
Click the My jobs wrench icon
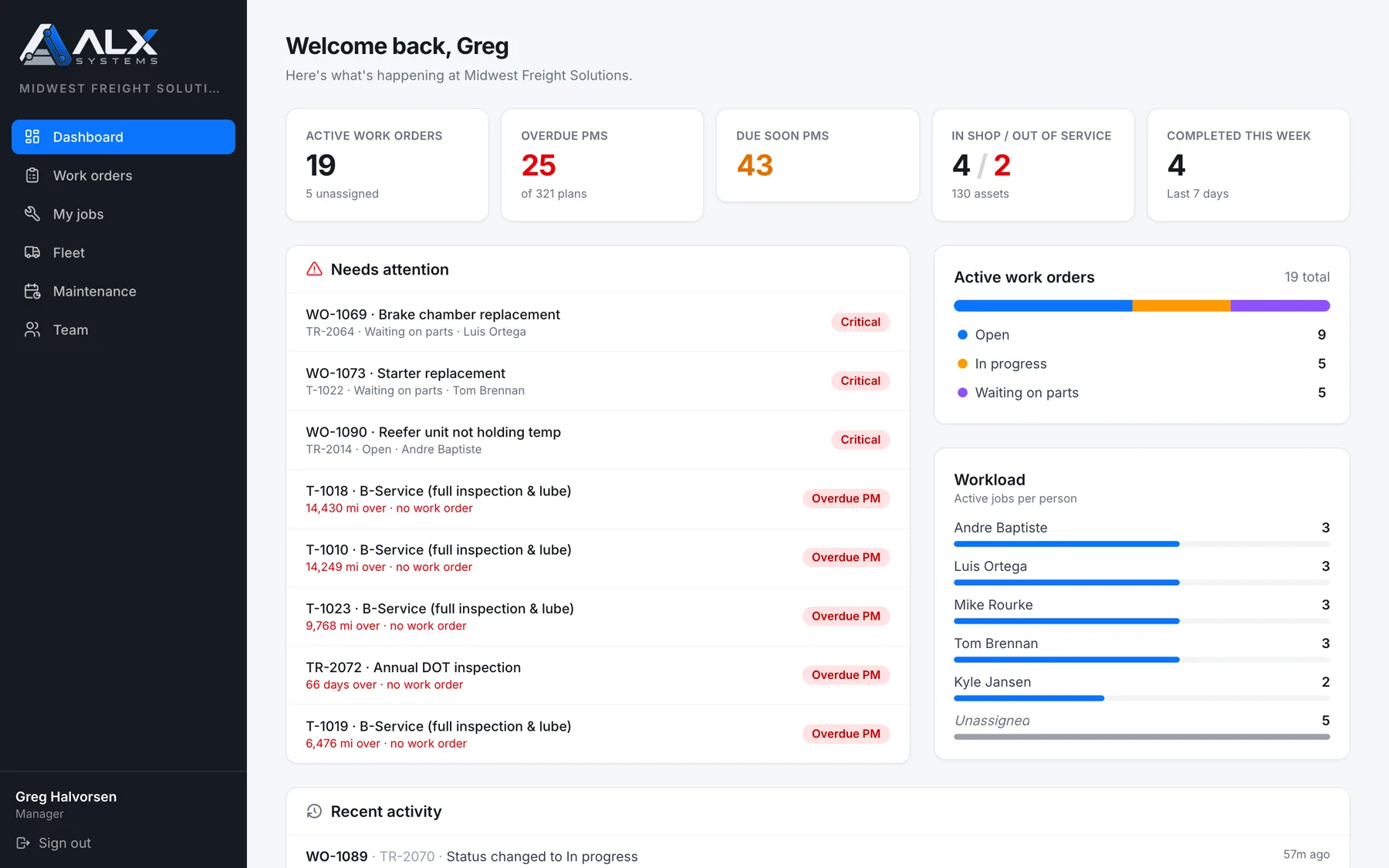click(32, 214)
